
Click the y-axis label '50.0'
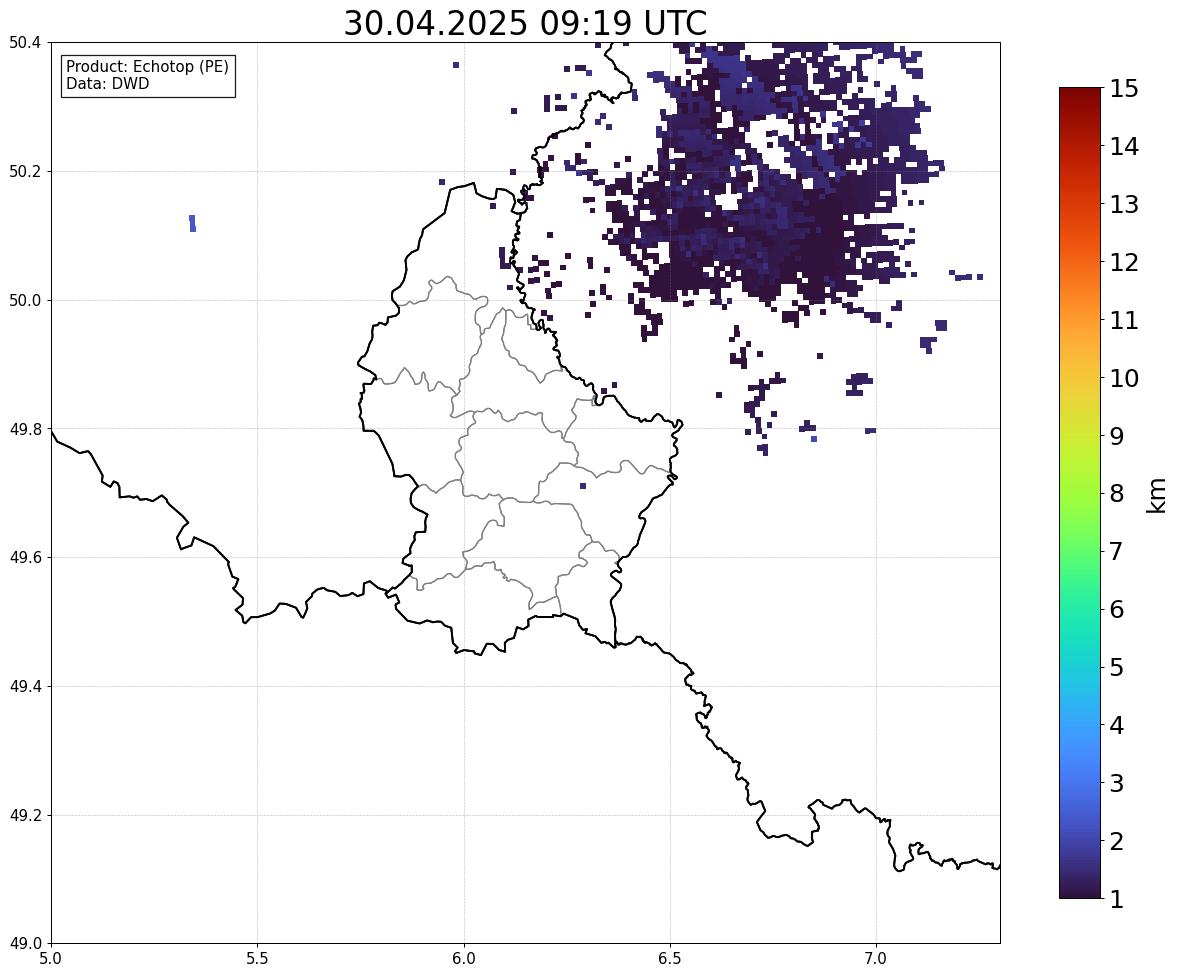point(25,301)
